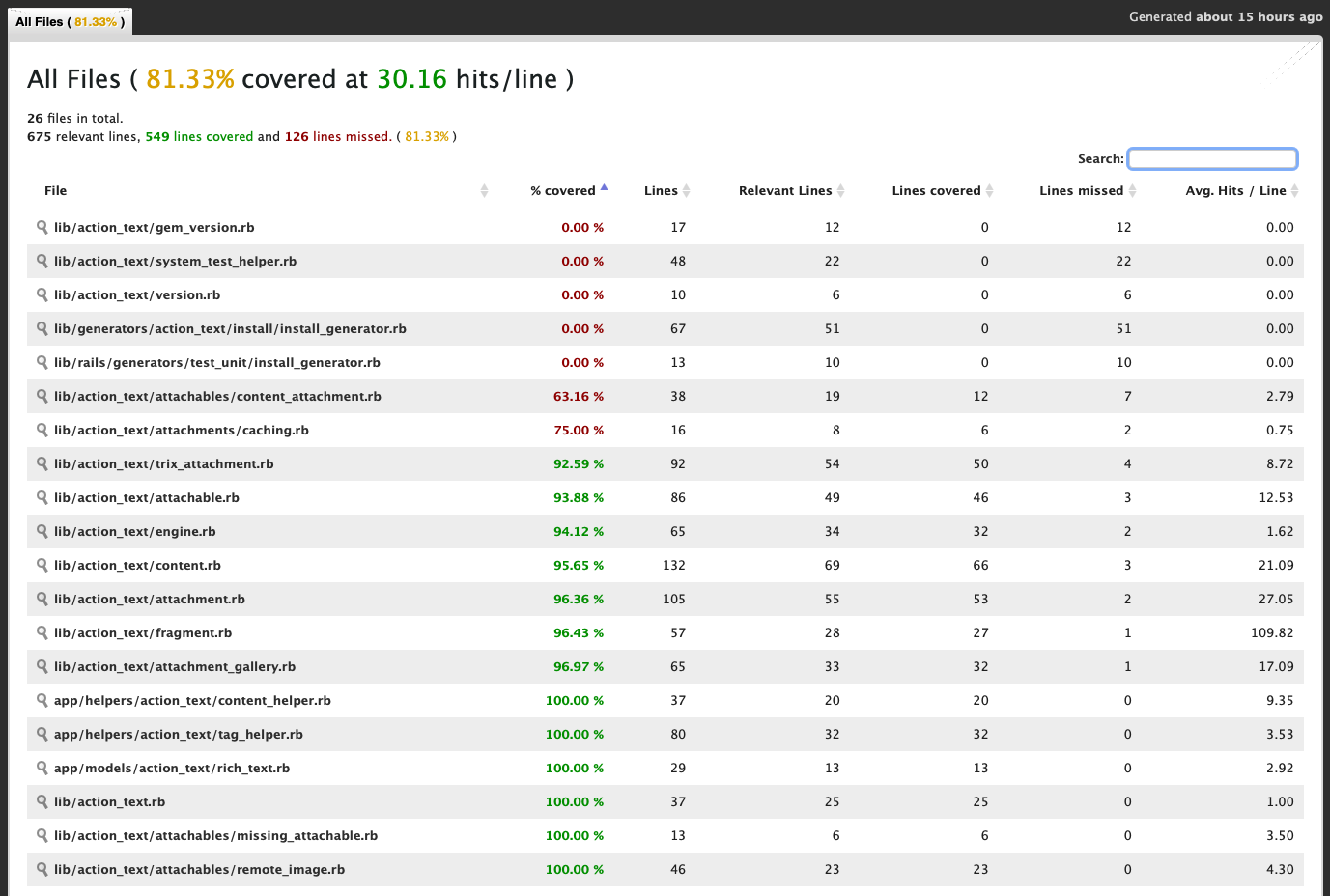Click magnifier icon beside attachment.rb
Viewport: 1330px width, 896px height.
tap(42, 599)
